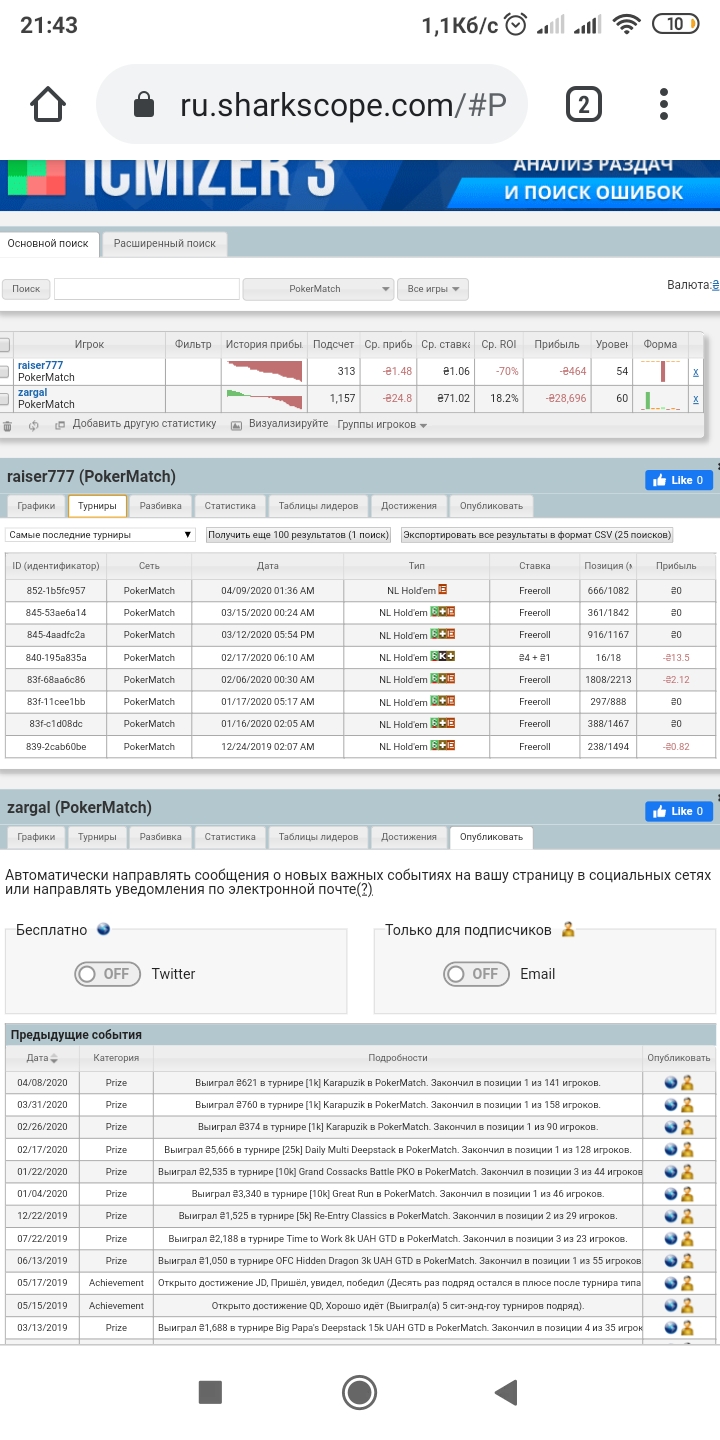The image size is (720, 1440).
Task: Open zargal Опубликовать tab
Action: [x=491, y=837]
